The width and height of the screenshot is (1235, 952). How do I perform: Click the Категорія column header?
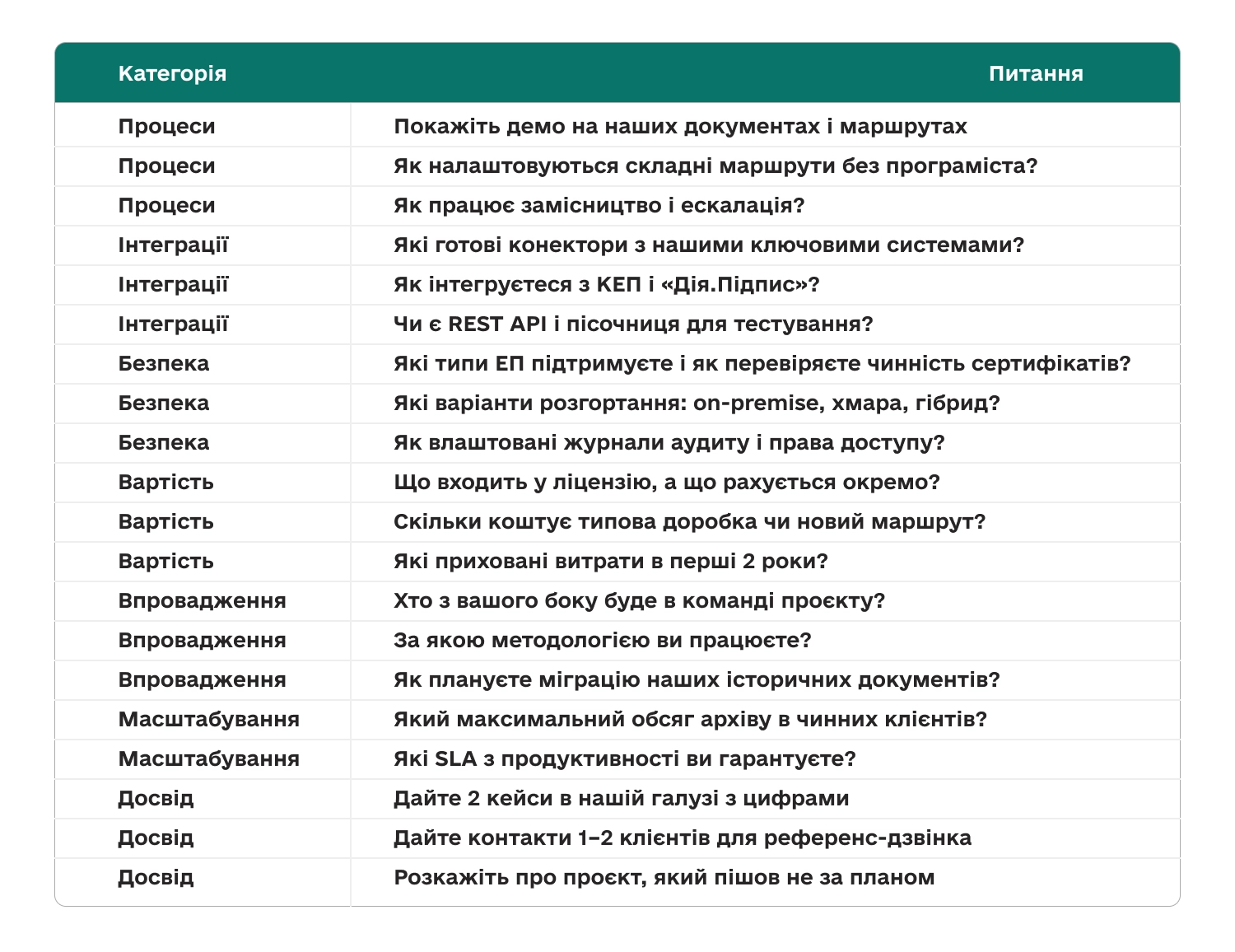pos(172,73)
